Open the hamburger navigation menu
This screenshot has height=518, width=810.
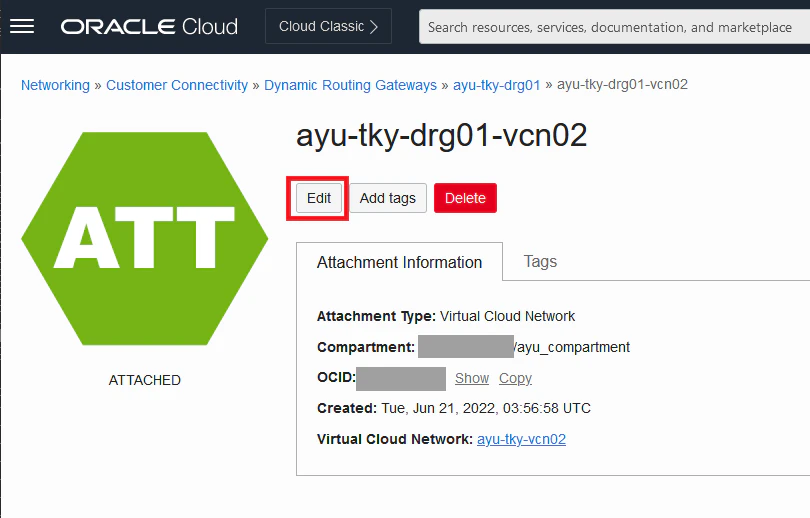tap(22, 26)
